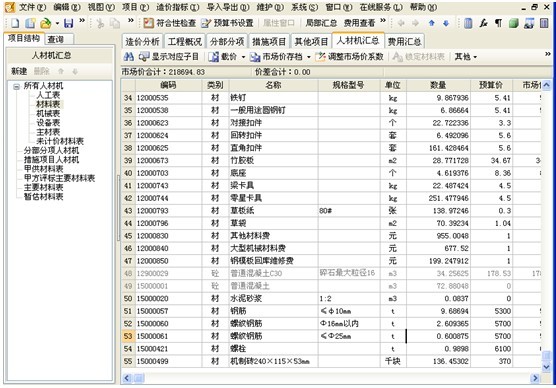The height and width of the screenshot is (388, 556).
Task: Click the horizontal scrollbar thumb
Action: (139, 378)
